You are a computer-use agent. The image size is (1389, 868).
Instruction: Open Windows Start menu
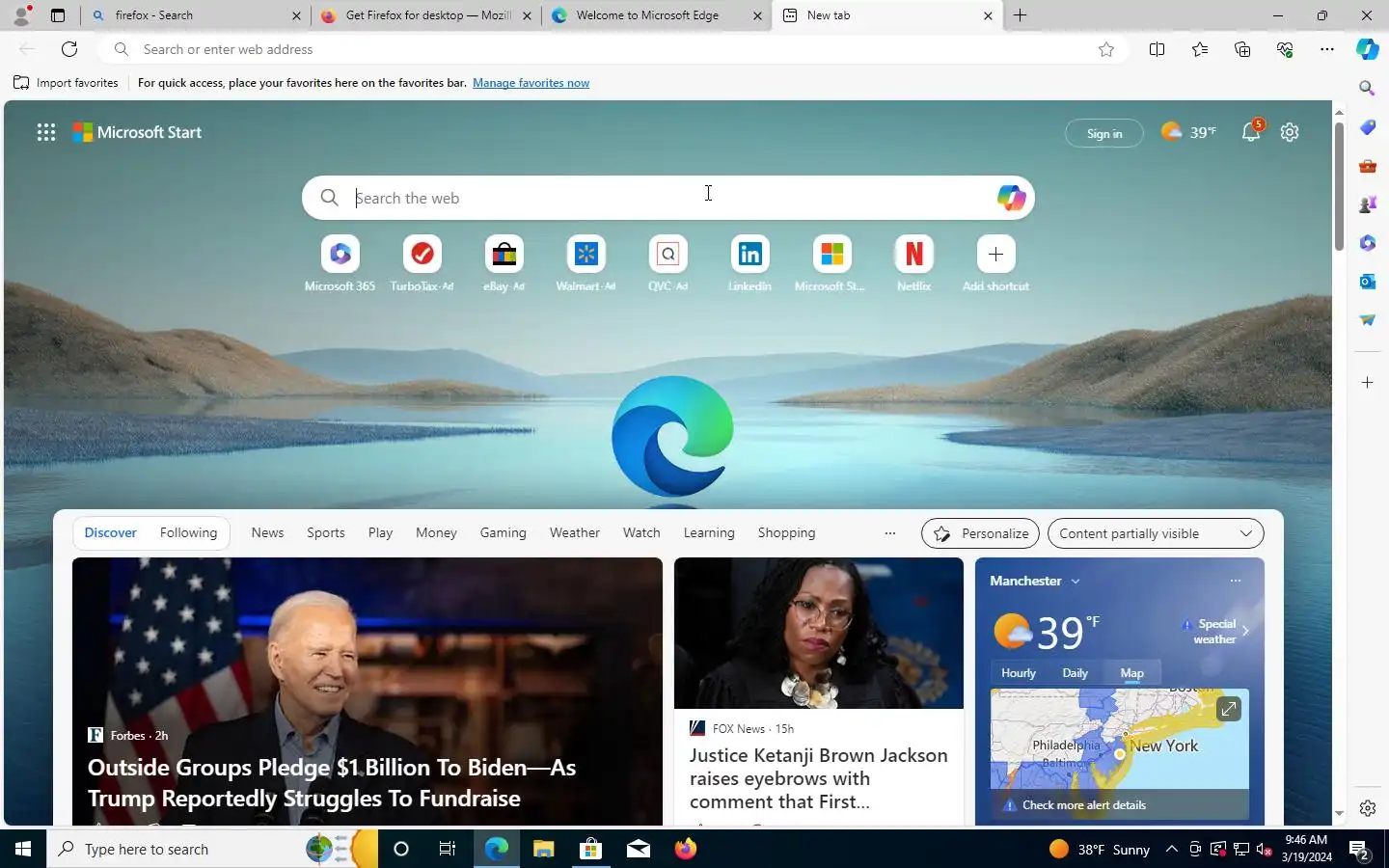coord(23,849)
